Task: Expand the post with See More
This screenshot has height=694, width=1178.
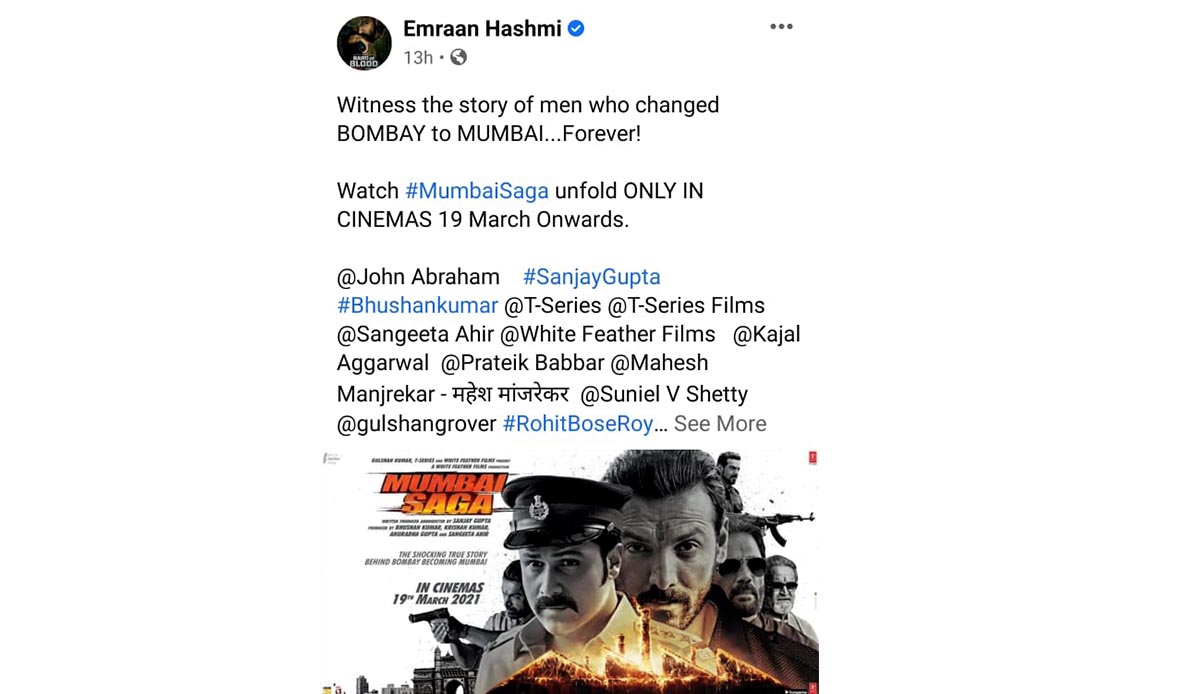Action: coord(720,424)
